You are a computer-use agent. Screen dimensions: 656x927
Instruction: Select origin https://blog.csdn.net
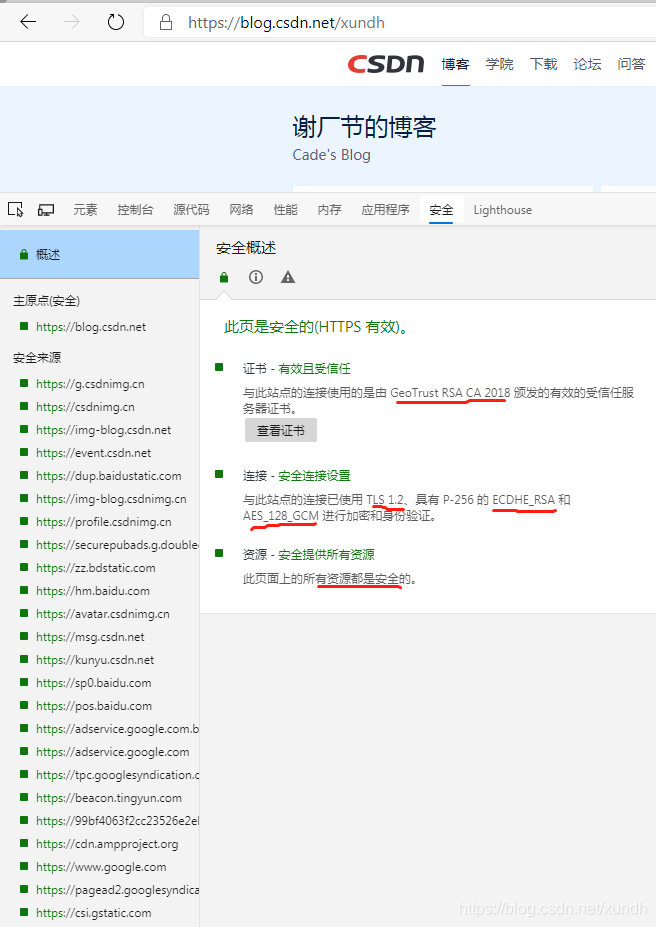(91, 327)
